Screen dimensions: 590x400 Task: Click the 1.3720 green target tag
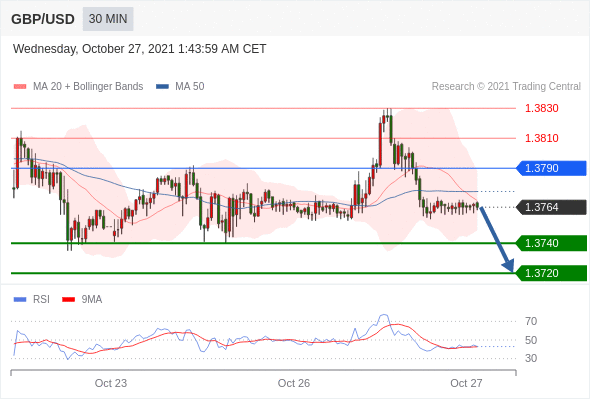(x=551, y=273)
